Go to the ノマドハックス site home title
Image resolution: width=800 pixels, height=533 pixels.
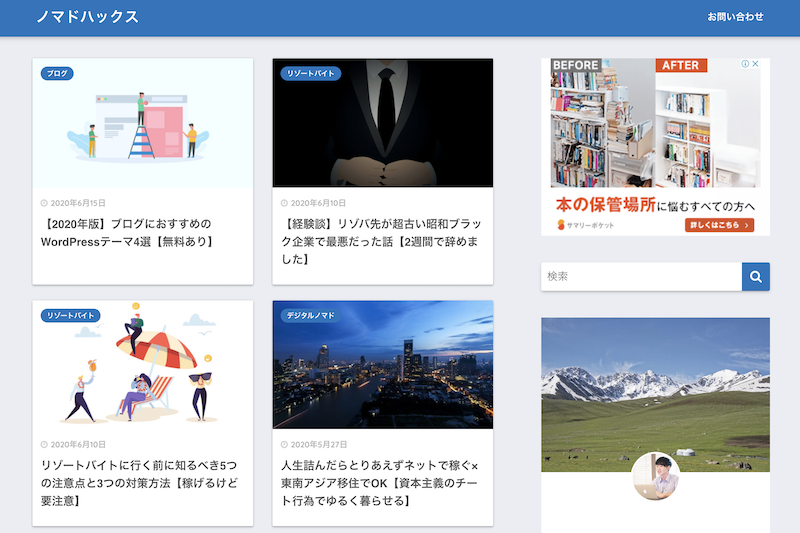87,17
